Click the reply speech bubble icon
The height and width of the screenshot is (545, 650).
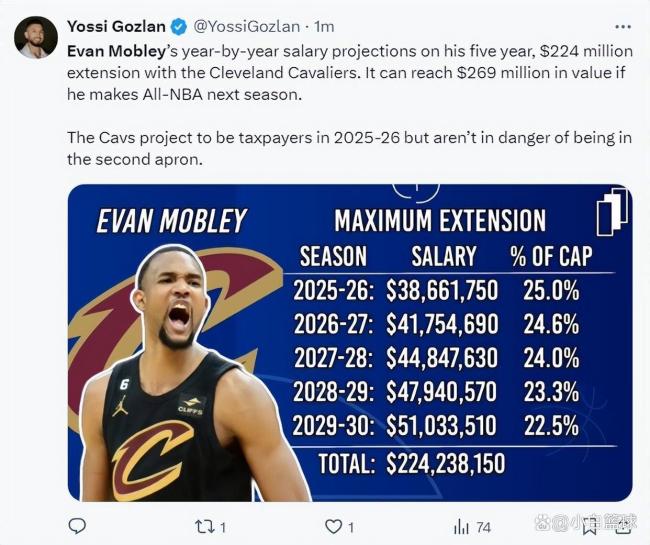[x=77, y=526]
